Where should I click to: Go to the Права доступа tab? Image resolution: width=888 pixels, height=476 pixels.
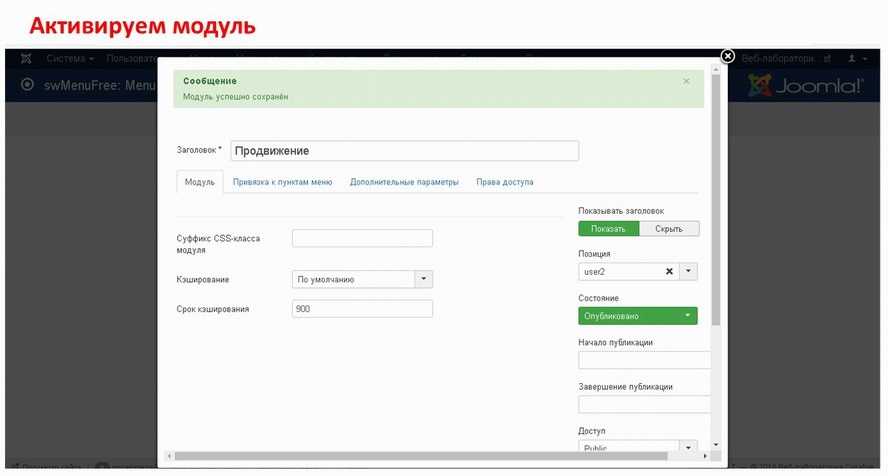[504, 182]
